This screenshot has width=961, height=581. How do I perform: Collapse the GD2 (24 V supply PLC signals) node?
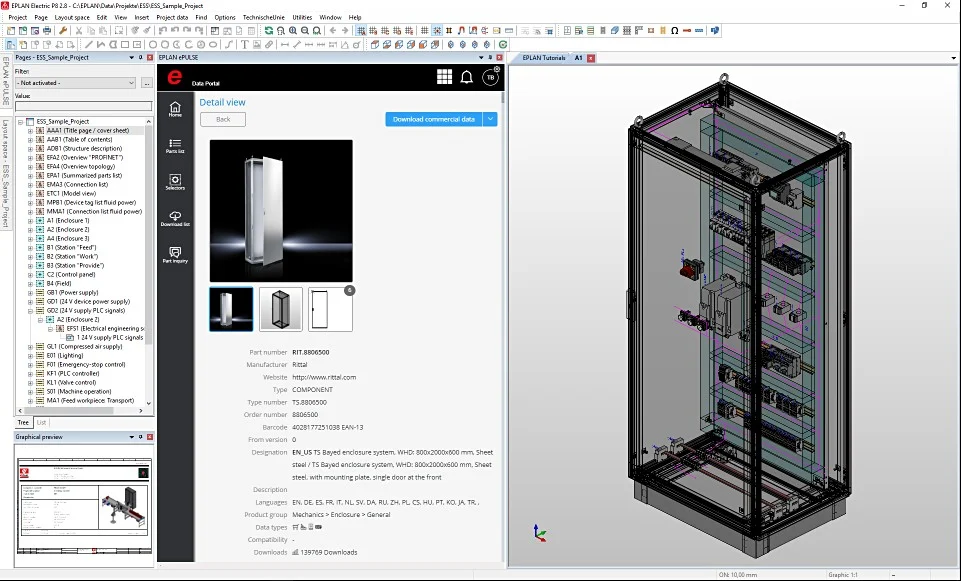(31, 311)
